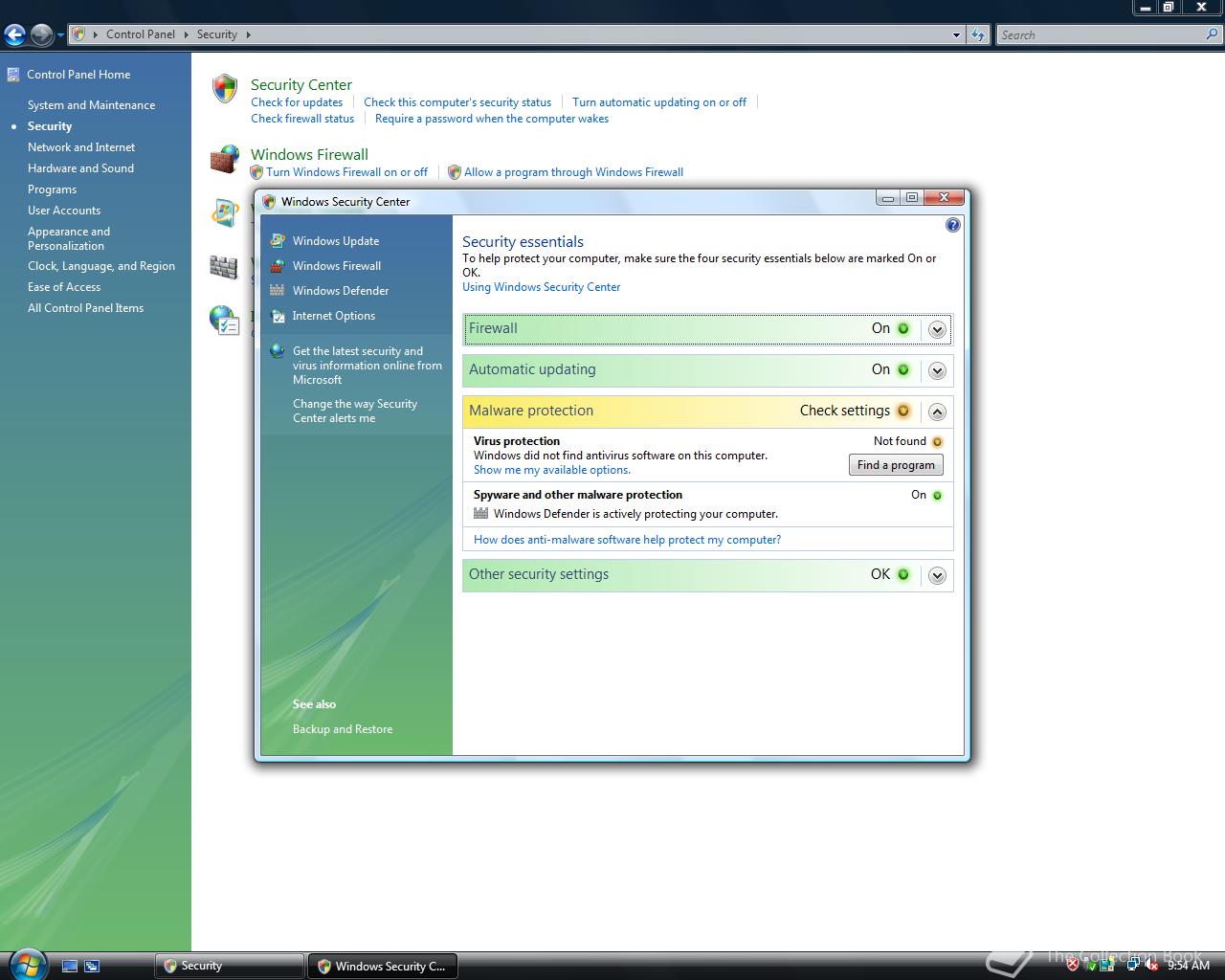
Task: Click the Control Panel Home link
Action: pyautogui.click(x=78, y=75)
